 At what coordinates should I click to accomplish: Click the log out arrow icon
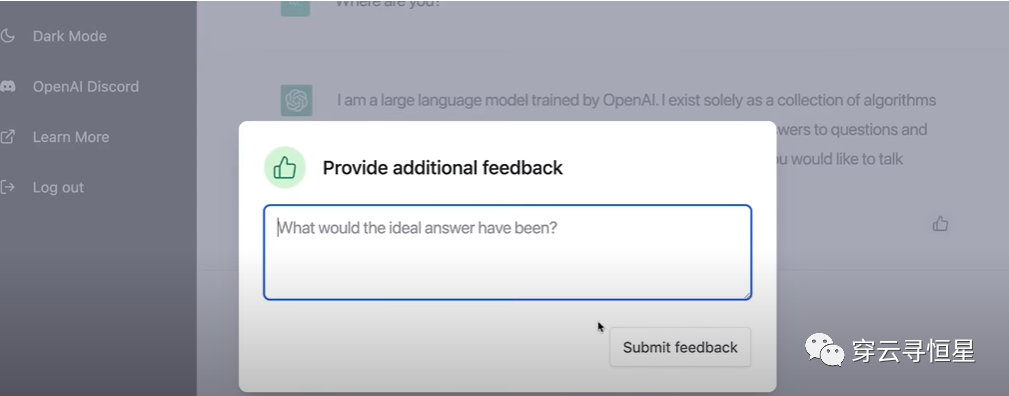[x=8, y=187]
